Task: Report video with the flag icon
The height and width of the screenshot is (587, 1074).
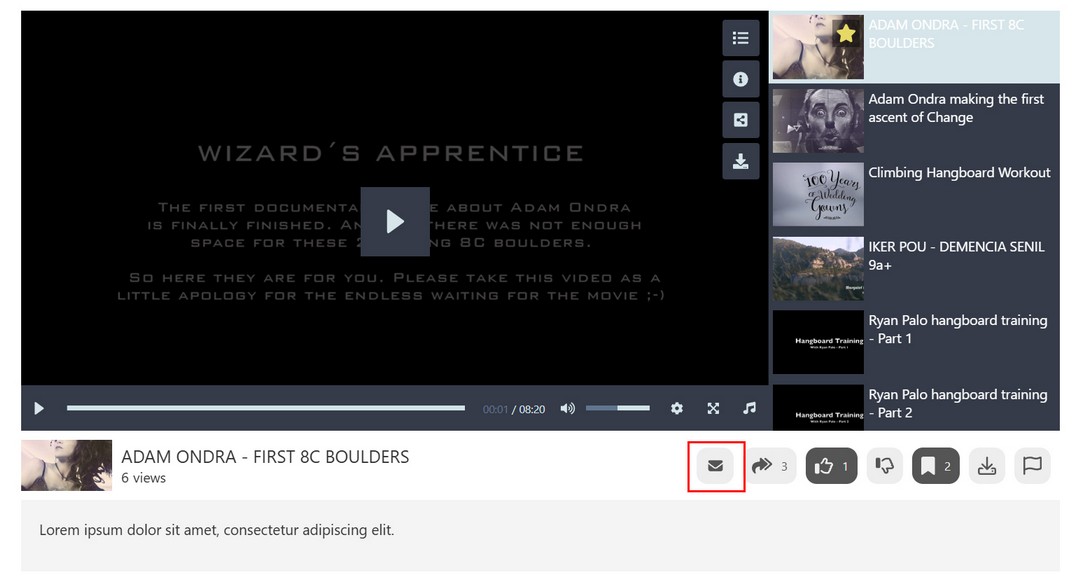Action: pyautogui.click(x=1032, y=466)
